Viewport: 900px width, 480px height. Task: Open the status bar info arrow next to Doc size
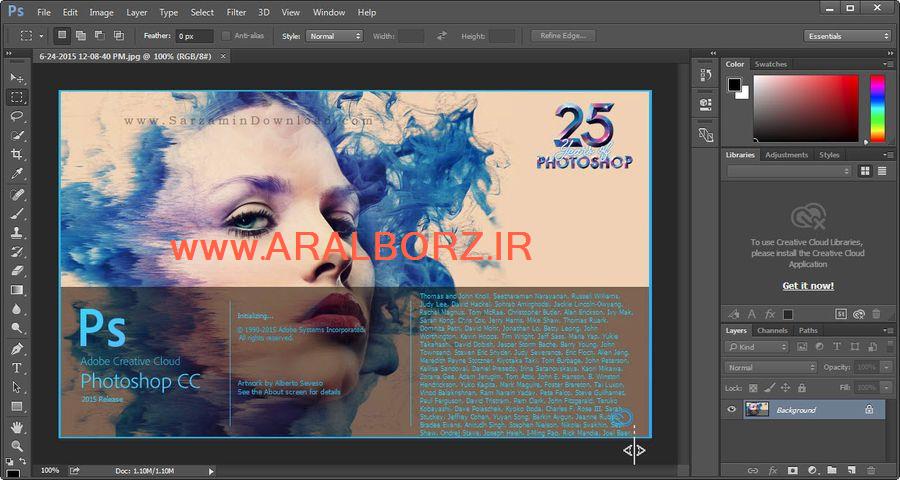coord(211,471)
